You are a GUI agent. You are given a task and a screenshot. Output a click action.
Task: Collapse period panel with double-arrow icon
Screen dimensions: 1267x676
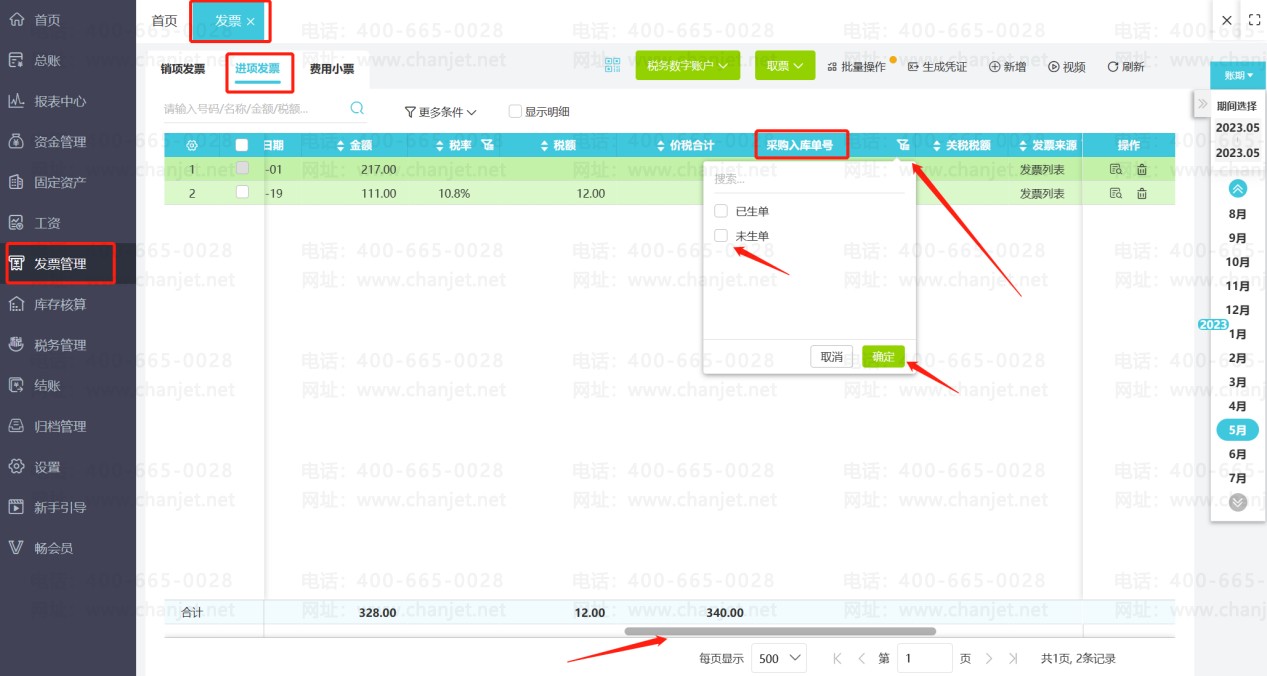click(1202, 104)
